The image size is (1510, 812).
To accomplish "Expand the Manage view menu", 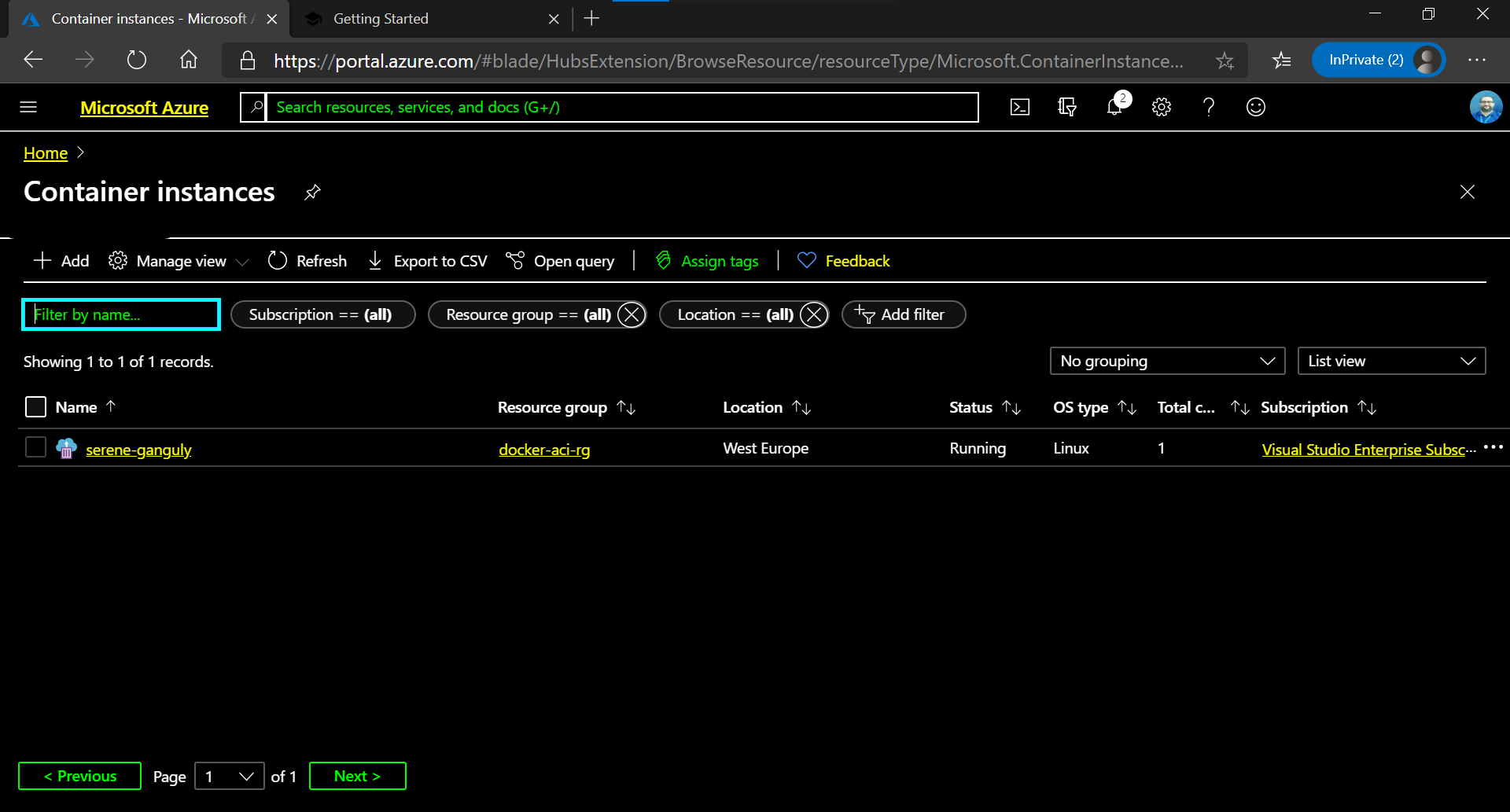I will tap(179, 261).
